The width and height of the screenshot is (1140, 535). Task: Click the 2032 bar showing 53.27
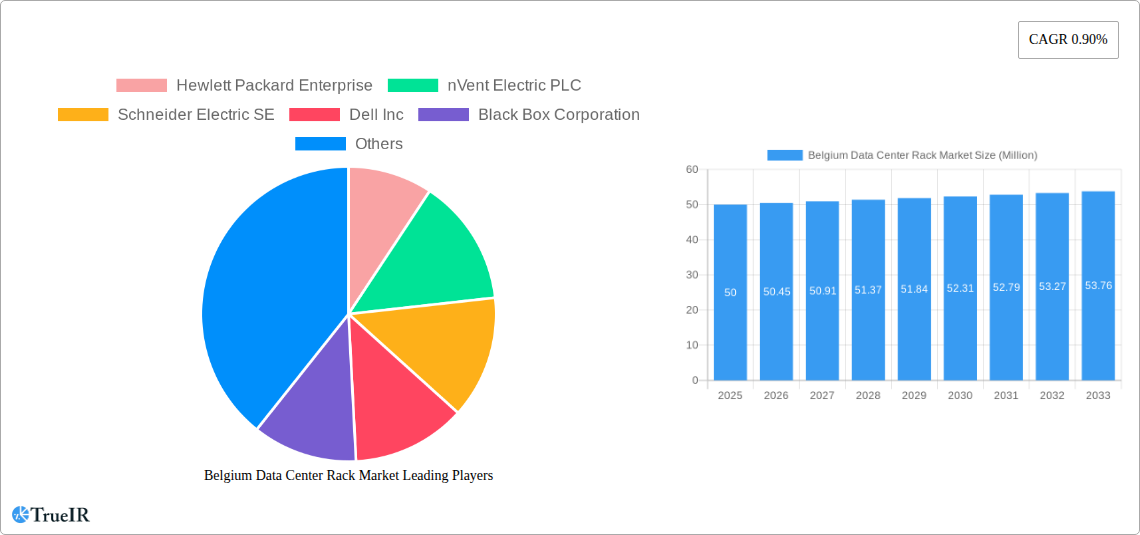1053,286
